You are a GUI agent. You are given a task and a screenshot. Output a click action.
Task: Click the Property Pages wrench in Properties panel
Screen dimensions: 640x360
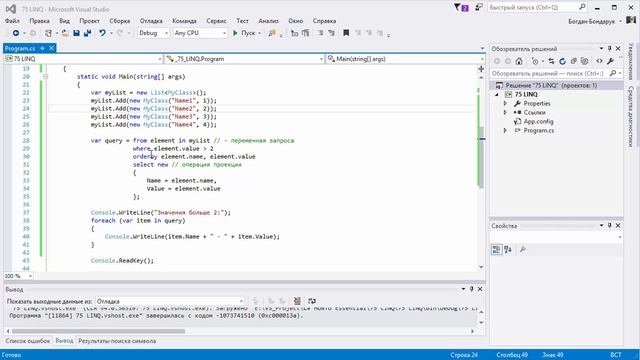[x=523, y=249]
